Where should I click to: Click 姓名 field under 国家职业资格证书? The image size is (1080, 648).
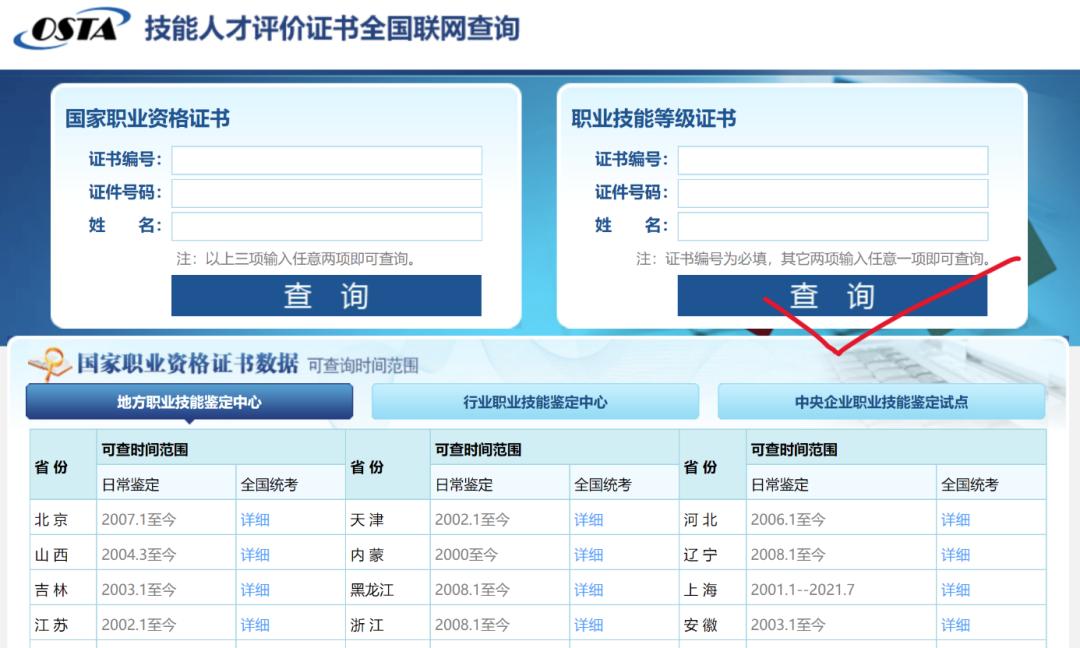(326, 226)
